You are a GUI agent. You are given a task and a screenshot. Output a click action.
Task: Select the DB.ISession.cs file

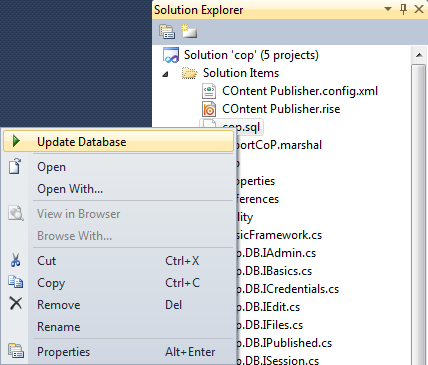click(278, 360)
